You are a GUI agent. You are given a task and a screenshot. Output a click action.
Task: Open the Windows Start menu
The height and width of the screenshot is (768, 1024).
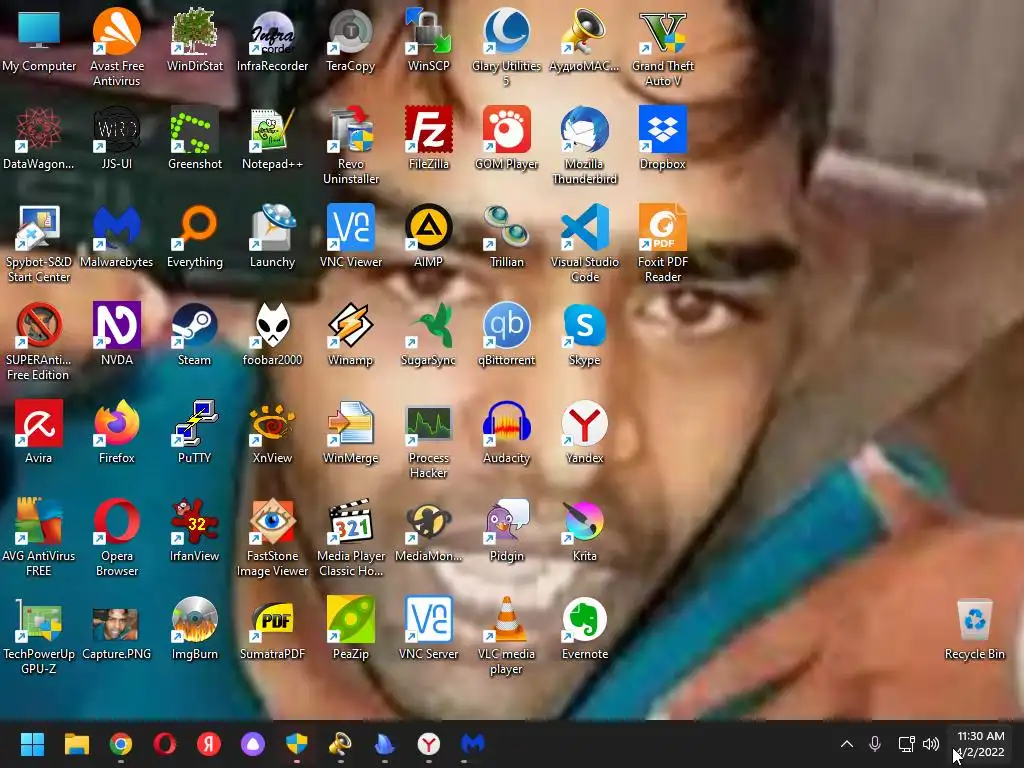coord(32,743)
